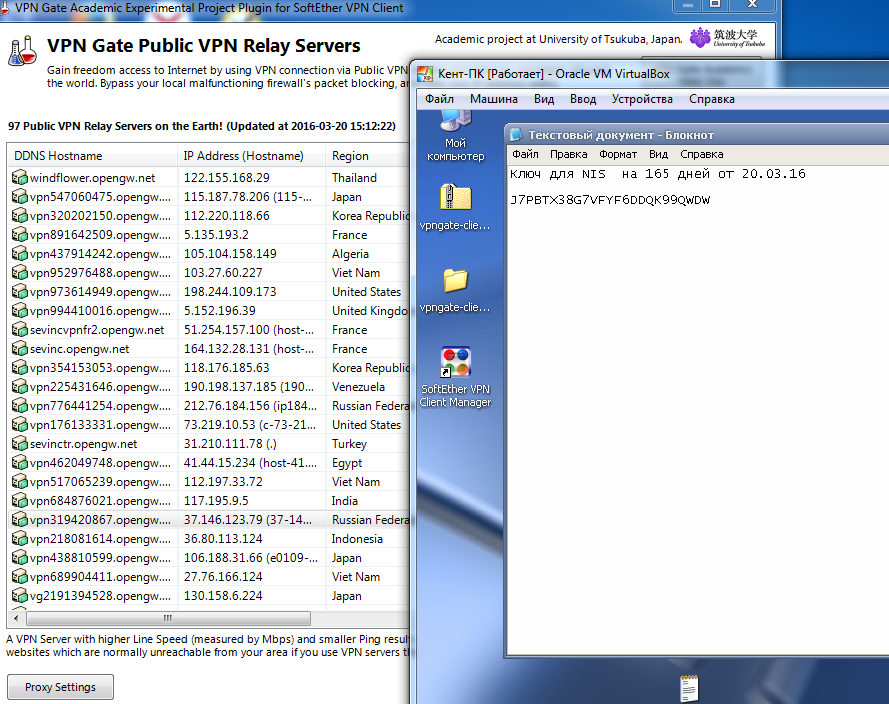The image size is (889, 704).
Task: Click server icon for sevincvpnfr2.opengw.net
Action: (x=20, y=330)
